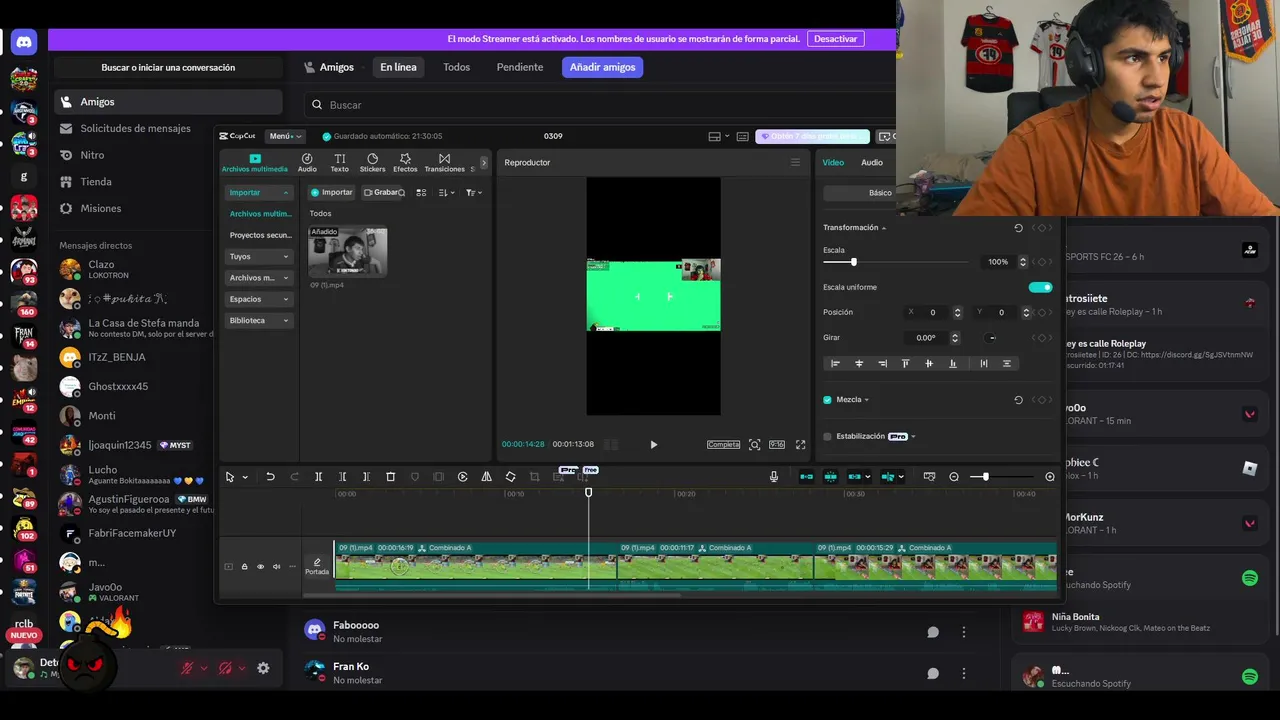Viewport: 1280px width, 720px height.
Task: Open the Transiciones panel in CapCut
Action: (444, 163)
